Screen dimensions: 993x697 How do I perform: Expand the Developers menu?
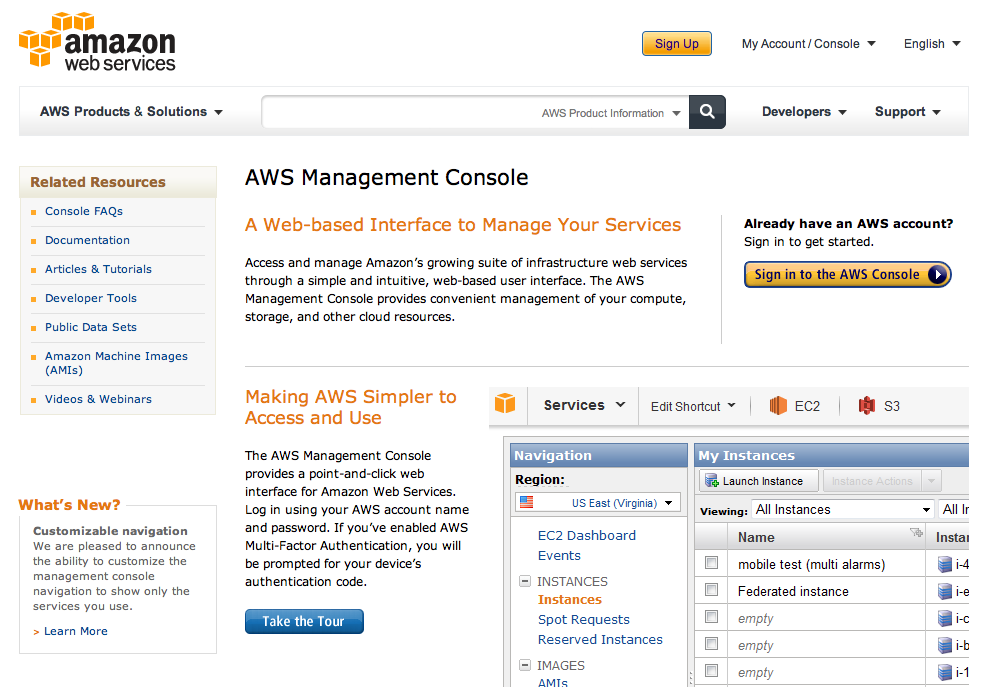click(x=804, y=111)
